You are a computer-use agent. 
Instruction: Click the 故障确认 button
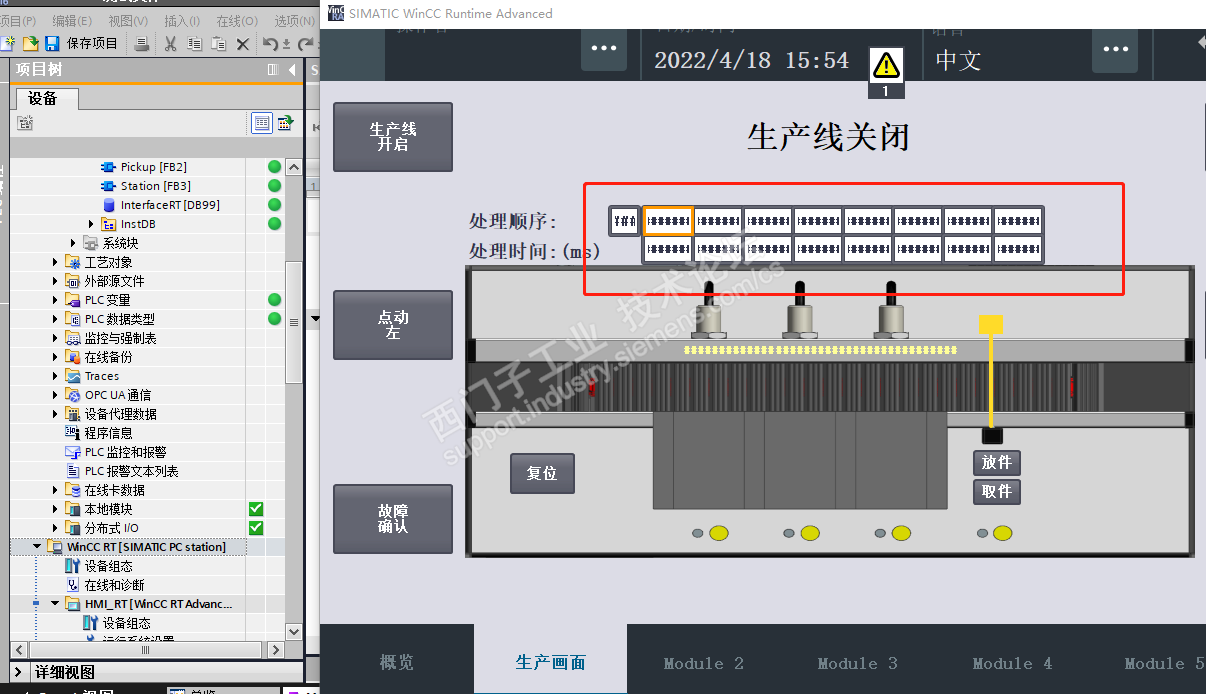coord(393,519)
